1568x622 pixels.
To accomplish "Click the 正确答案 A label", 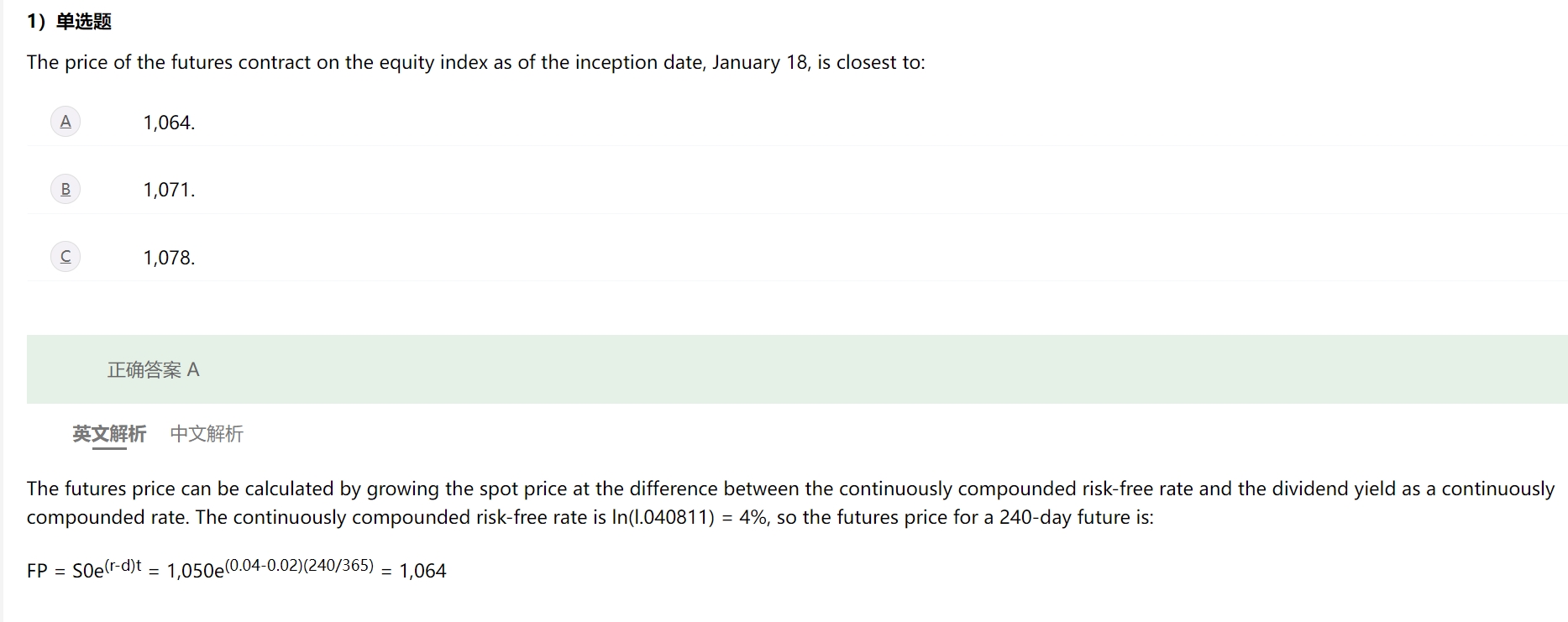I will 153,369.
